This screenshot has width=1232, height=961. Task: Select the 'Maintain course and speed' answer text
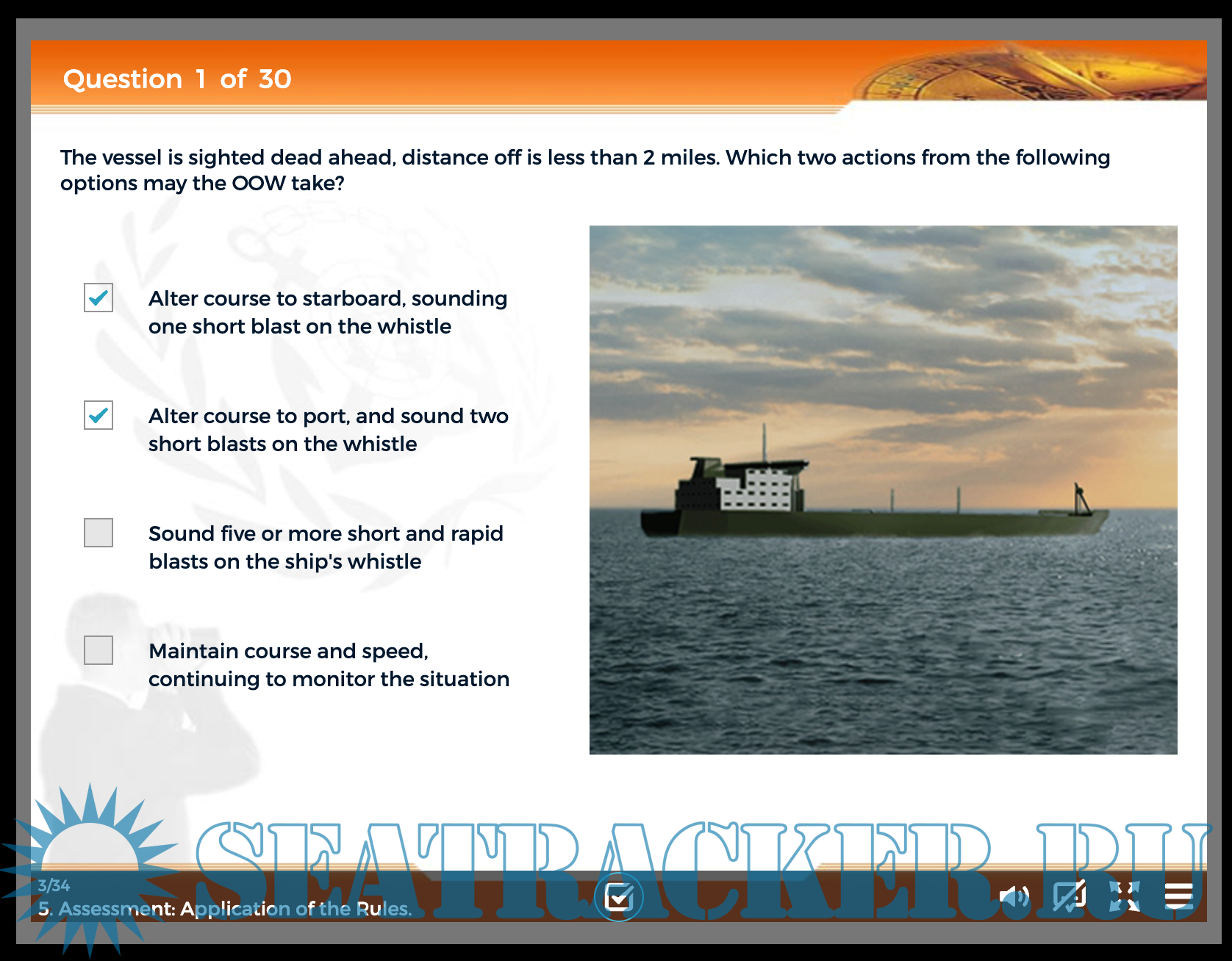pyautogui.click(x=329, y=665)
